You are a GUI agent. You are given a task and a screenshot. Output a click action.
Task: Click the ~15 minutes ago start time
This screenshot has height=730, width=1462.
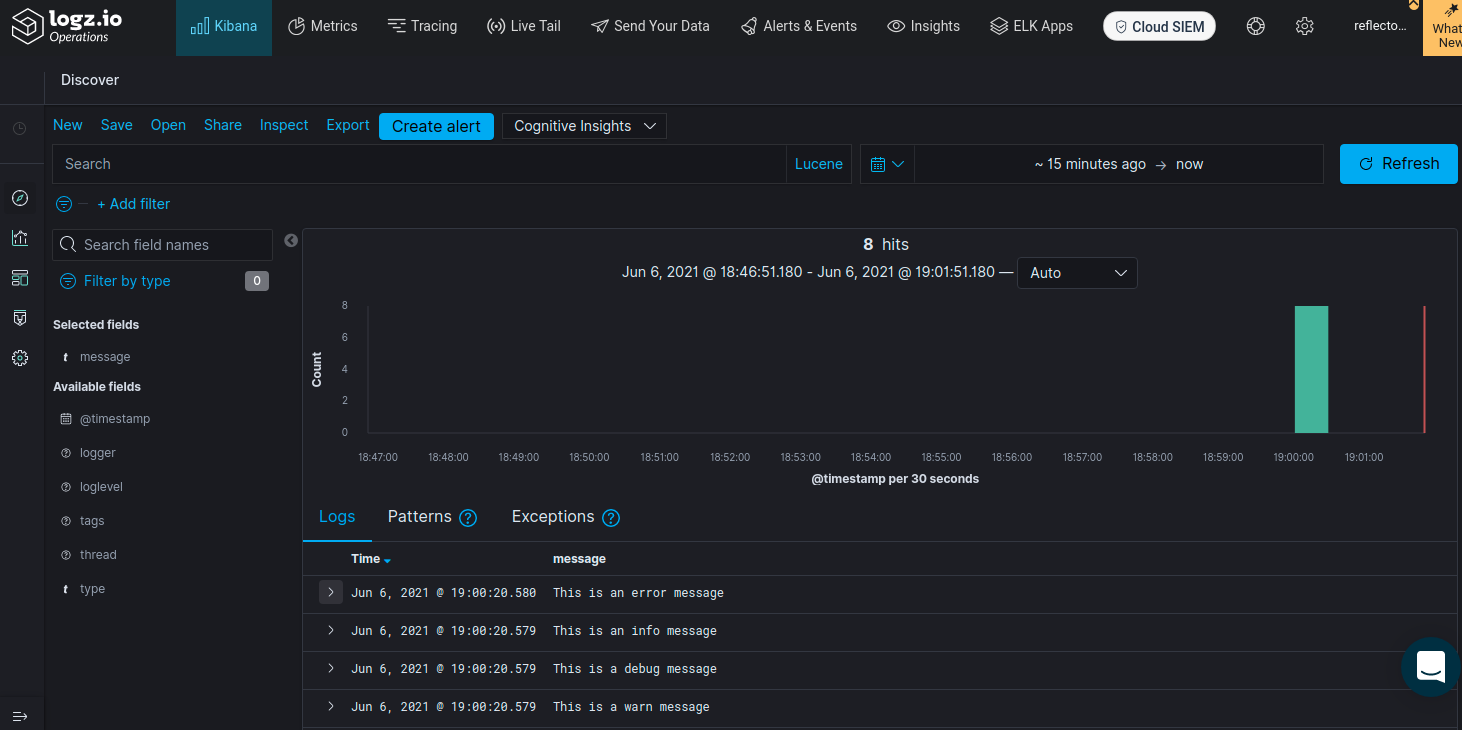pyautogui.click(x=1090, y=164)
